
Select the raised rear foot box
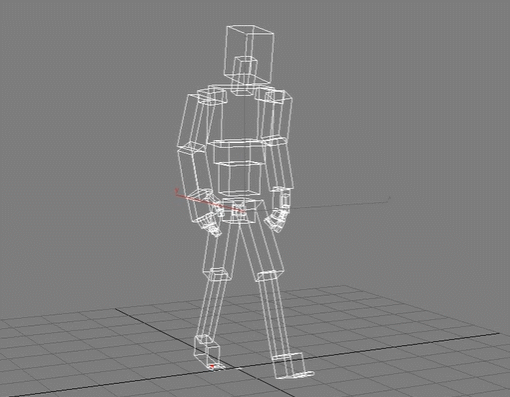[208, 351]
